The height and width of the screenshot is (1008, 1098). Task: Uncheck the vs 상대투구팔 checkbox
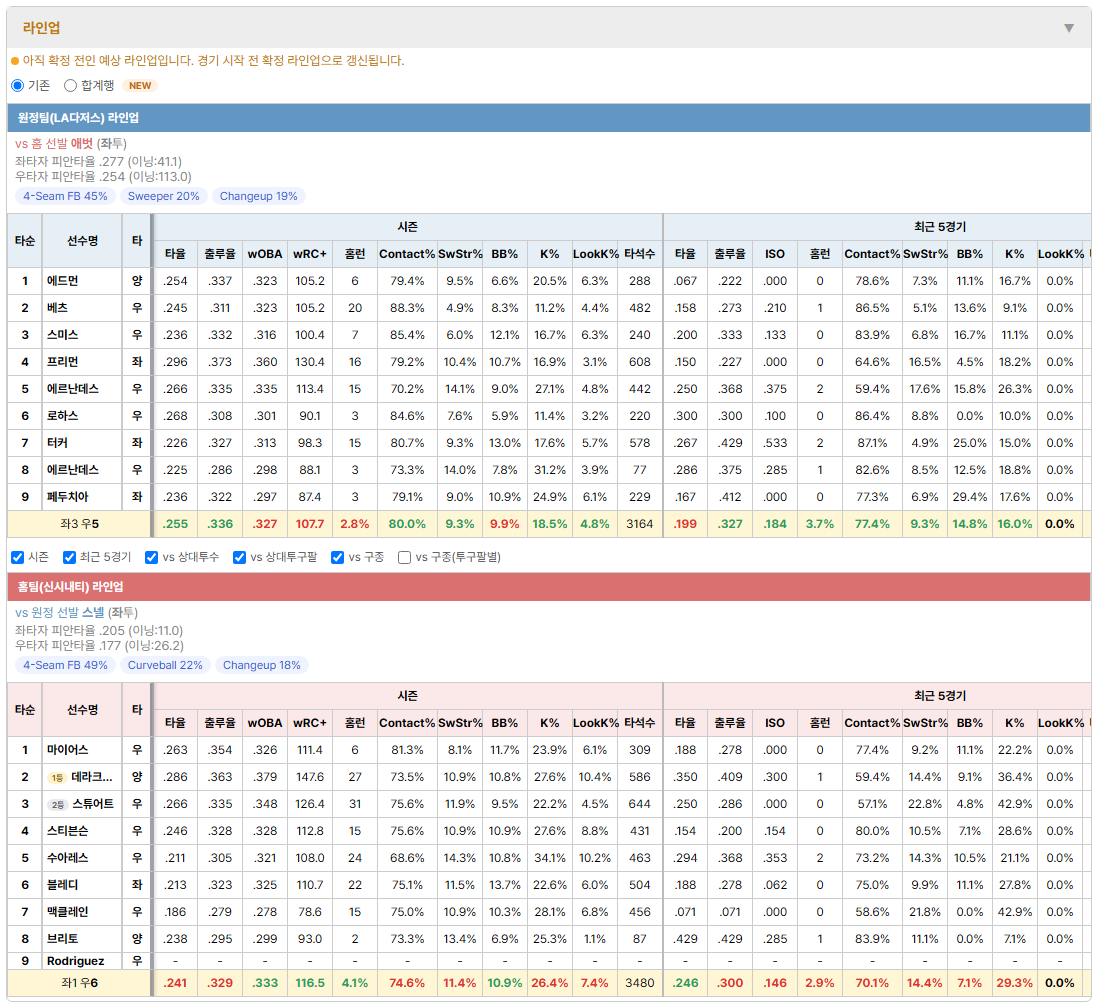pos(239,558)
